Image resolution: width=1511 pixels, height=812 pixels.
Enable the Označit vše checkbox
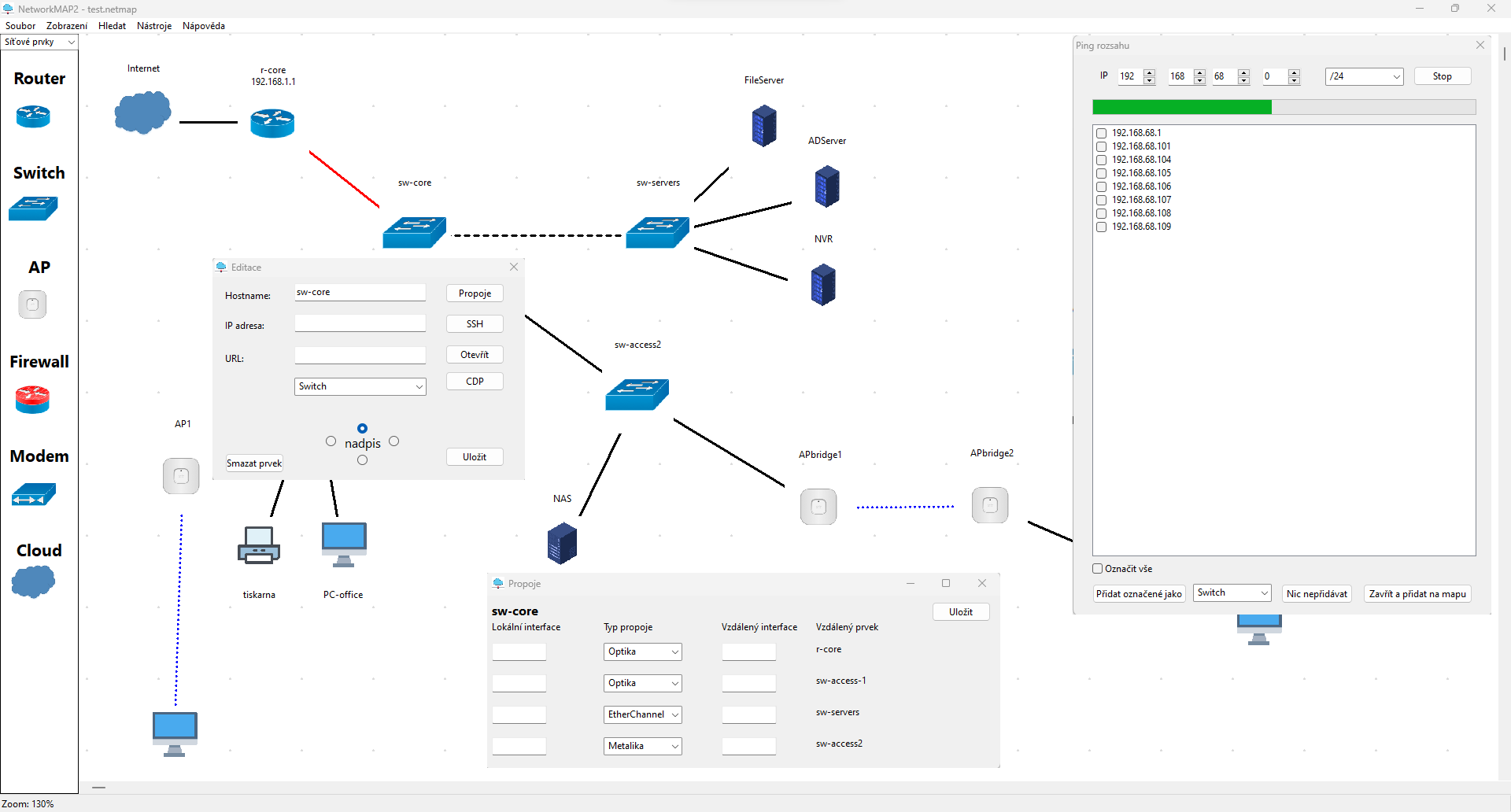click(x=1095, y=568)
